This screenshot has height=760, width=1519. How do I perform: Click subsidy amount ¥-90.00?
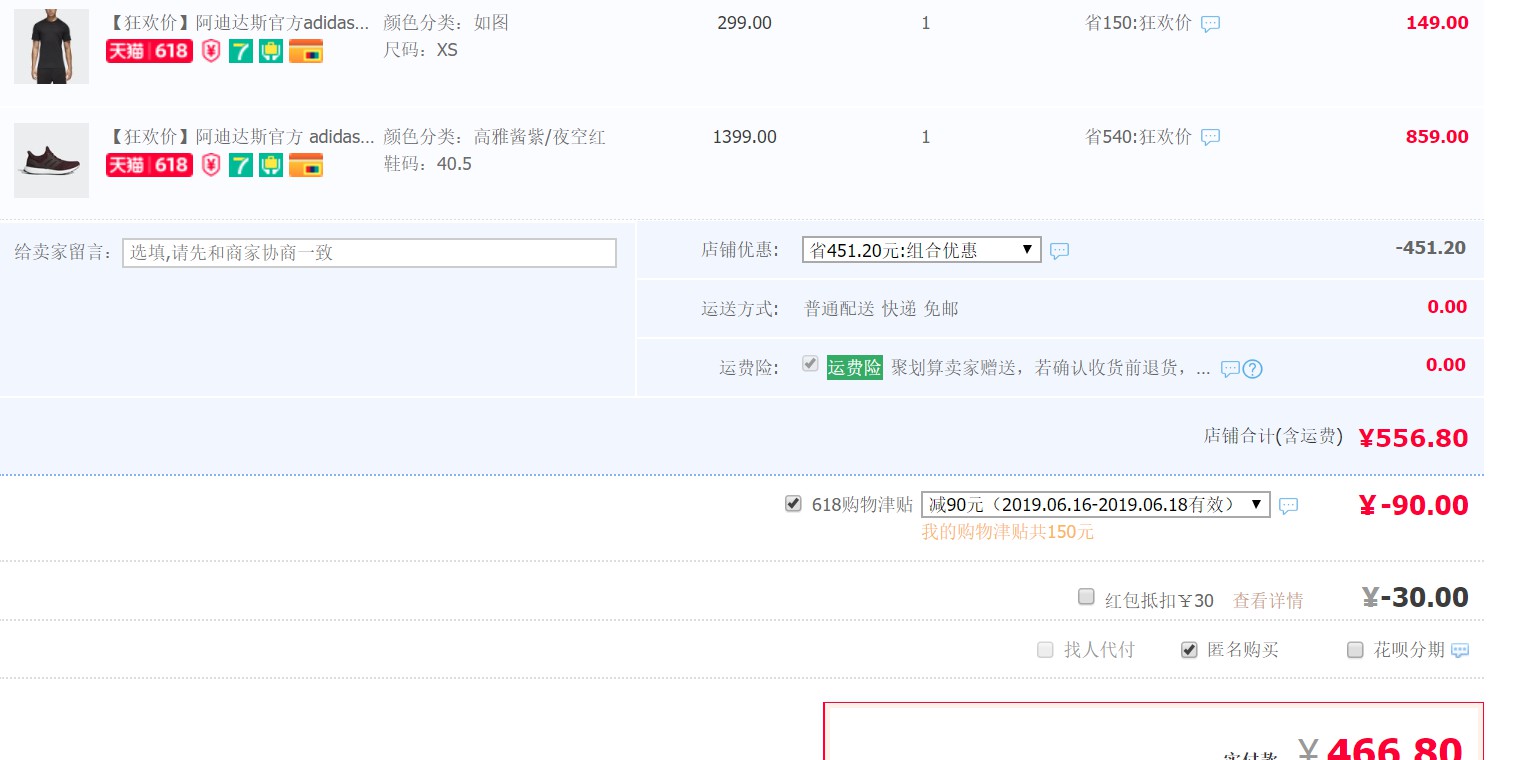[x=1414, y=506]
